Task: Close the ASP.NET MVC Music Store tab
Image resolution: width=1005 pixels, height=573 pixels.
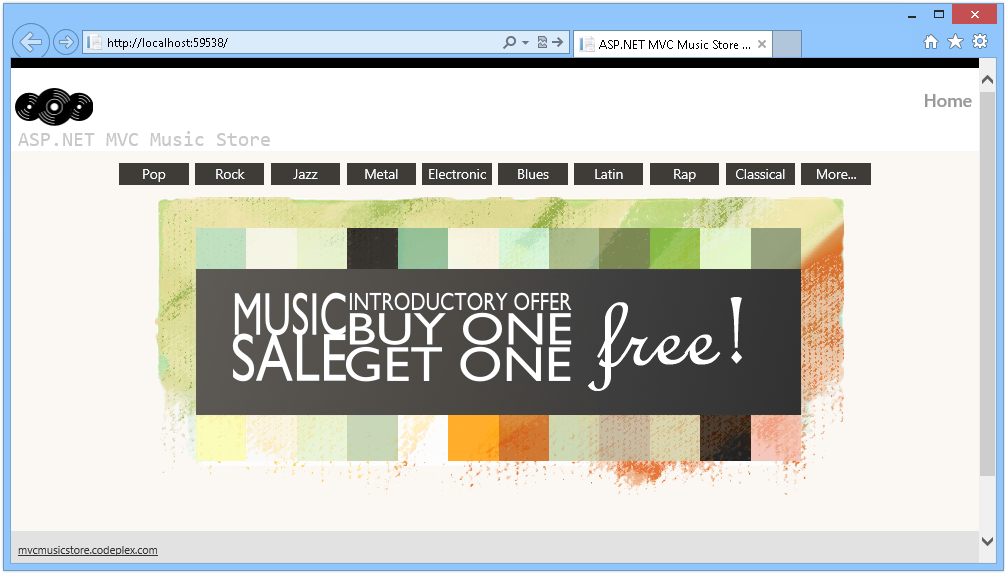Action: coord(761,44)
